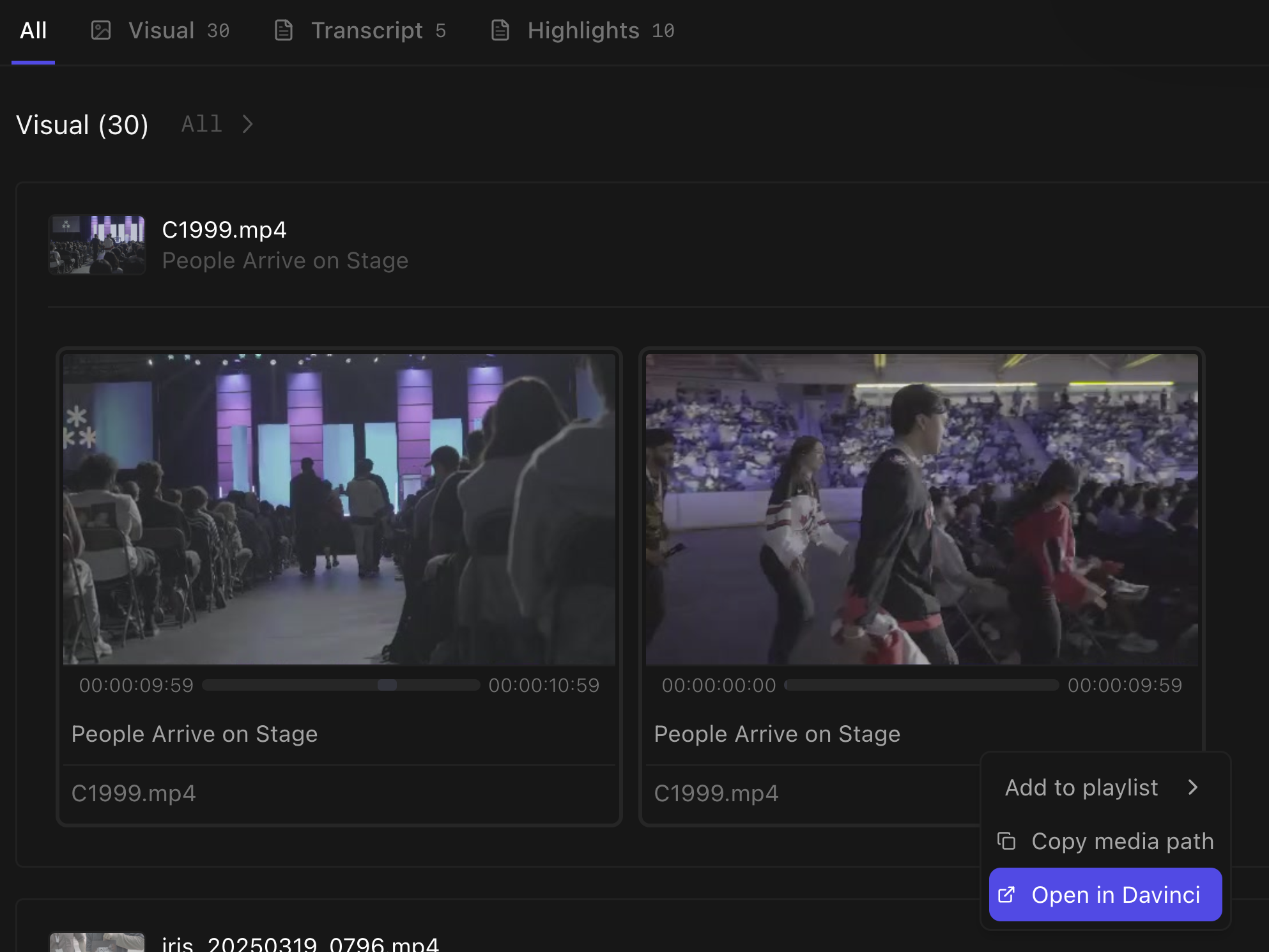Click the first clip's timeline progress bar
The height and width of the screenshot is (952, 1269).
coord(341,685)
